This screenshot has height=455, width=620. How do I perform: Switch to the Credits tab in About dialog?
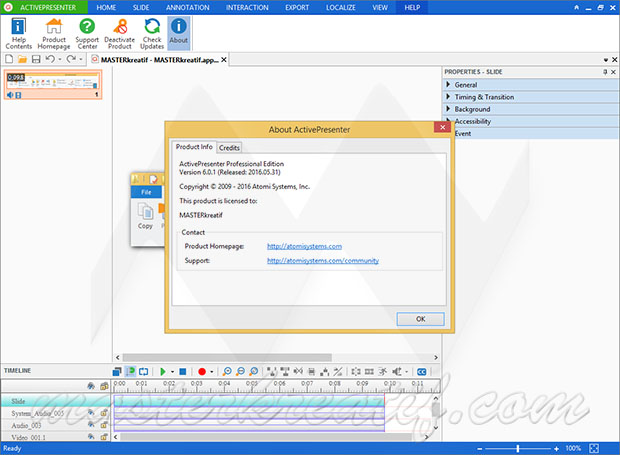229,148
